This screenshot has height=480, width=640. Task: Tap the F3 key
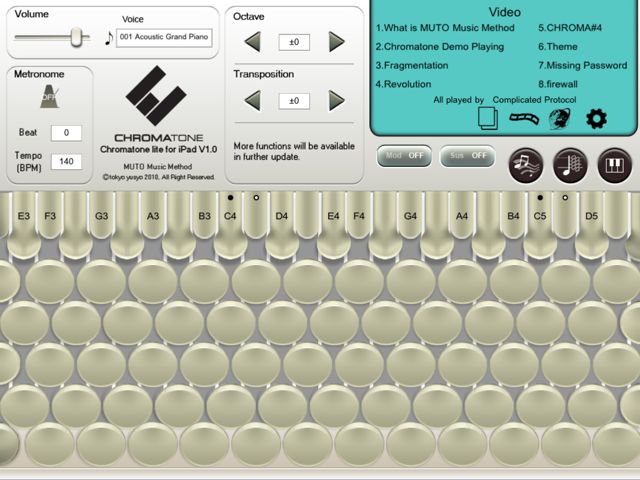(x=50, y=216)
